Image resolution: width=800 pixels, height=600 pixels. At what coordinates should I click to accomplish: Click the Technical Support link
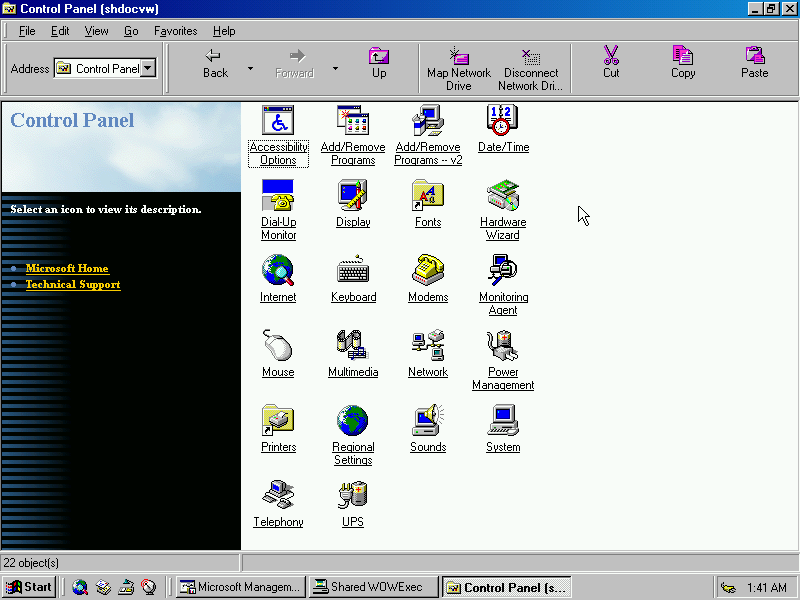tap(73, 284)
